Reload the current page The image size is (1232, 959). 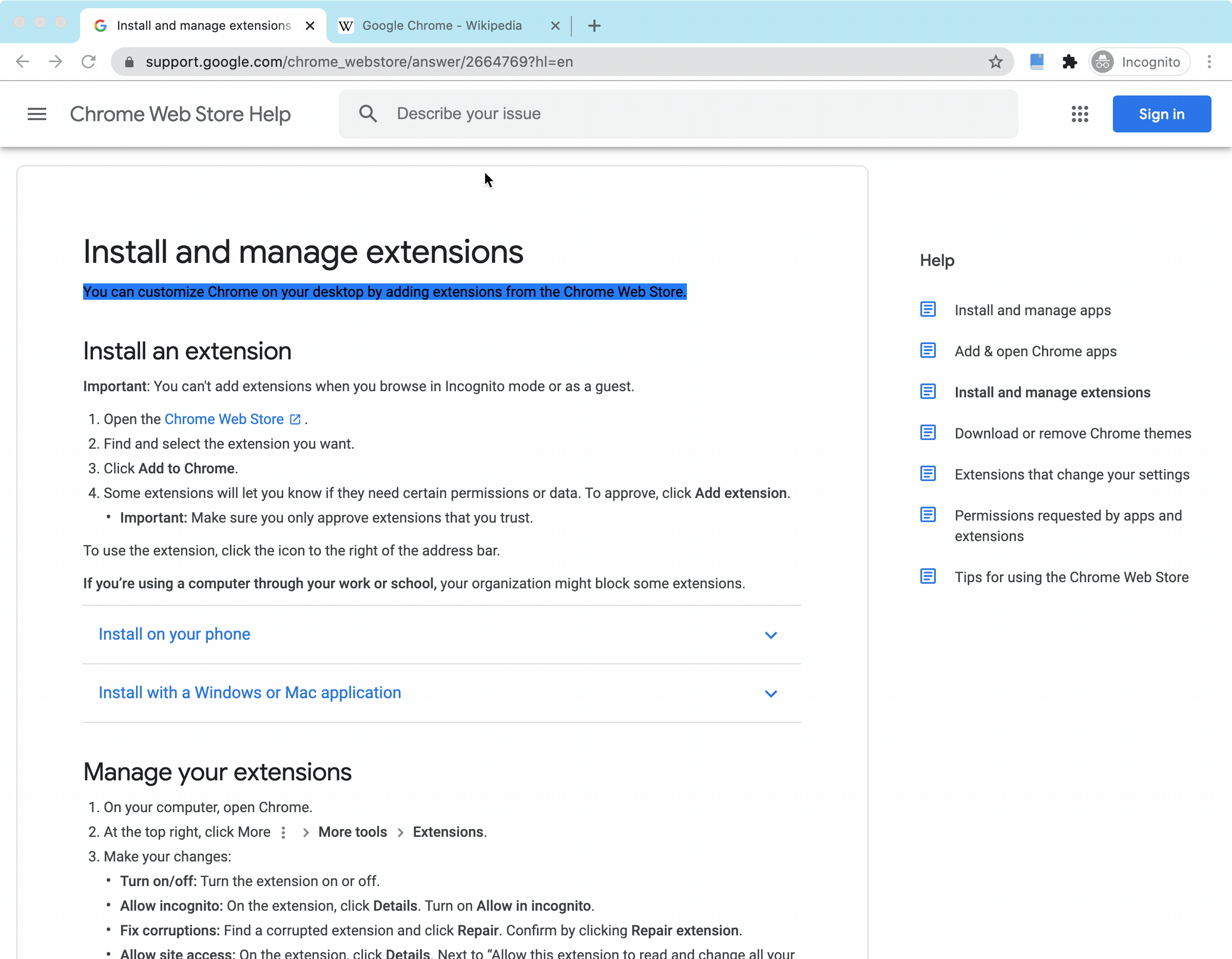tap(89, 62)
